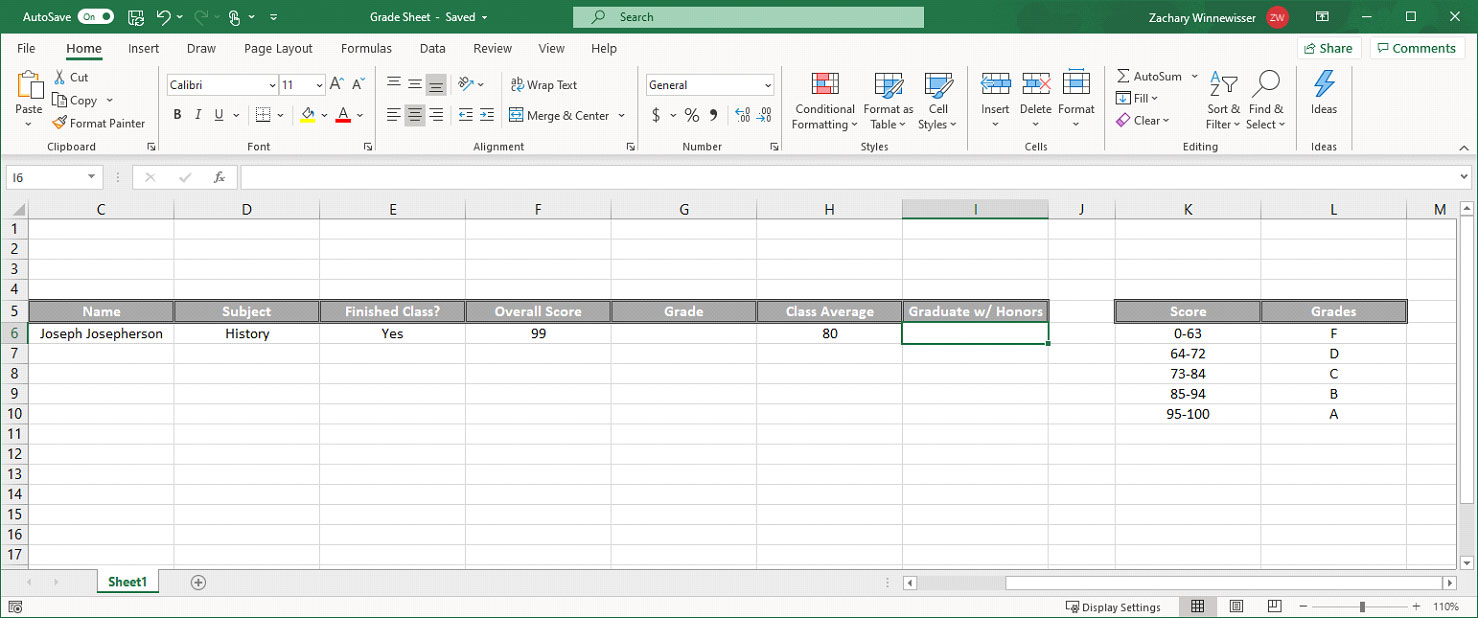Open Conditional Formatting options
This screenshot has height=618, width=1478.
825,101
